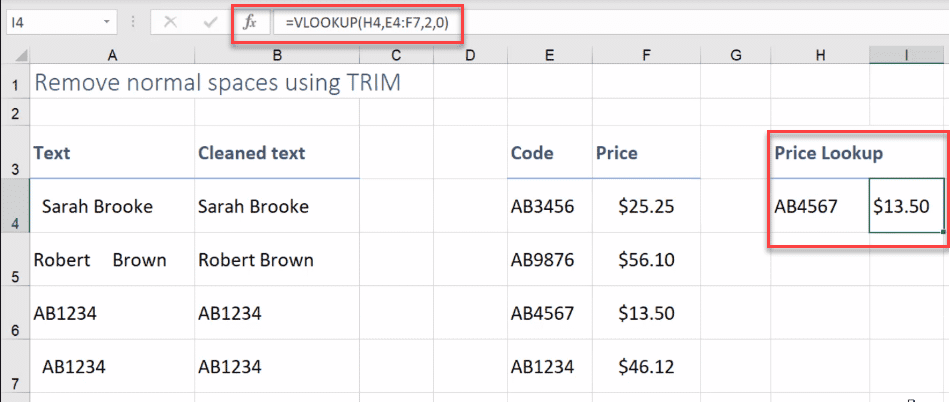This screenshot has height=402, width=950.
Task: Click the Cancel X icon in formula bar
Action: click(x=171, y=23)
